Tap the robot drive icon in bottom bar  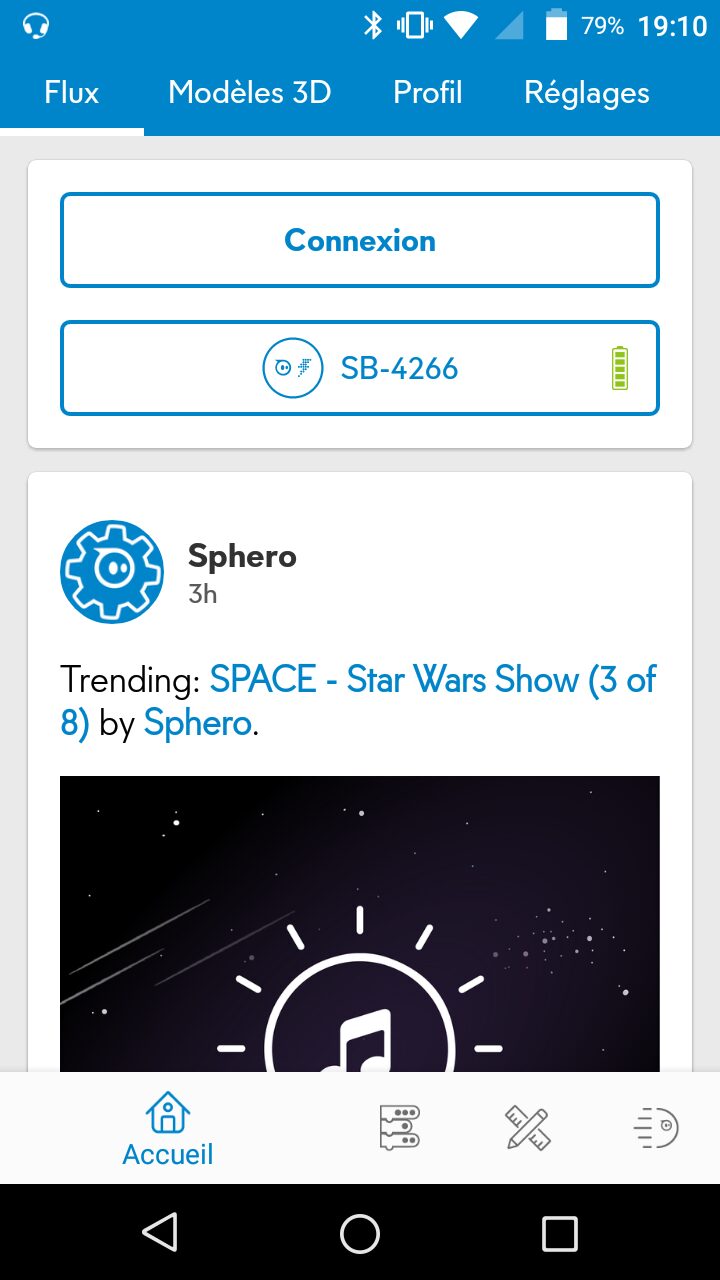click(656, 1128)
